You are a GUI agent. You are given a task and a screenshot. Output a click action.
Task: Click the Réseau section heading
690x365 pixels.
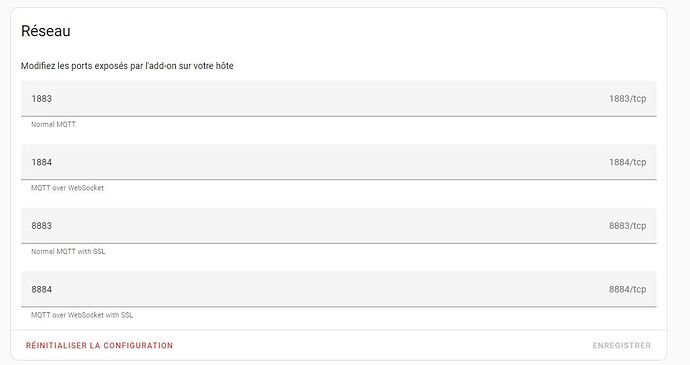tap(46, 31)
